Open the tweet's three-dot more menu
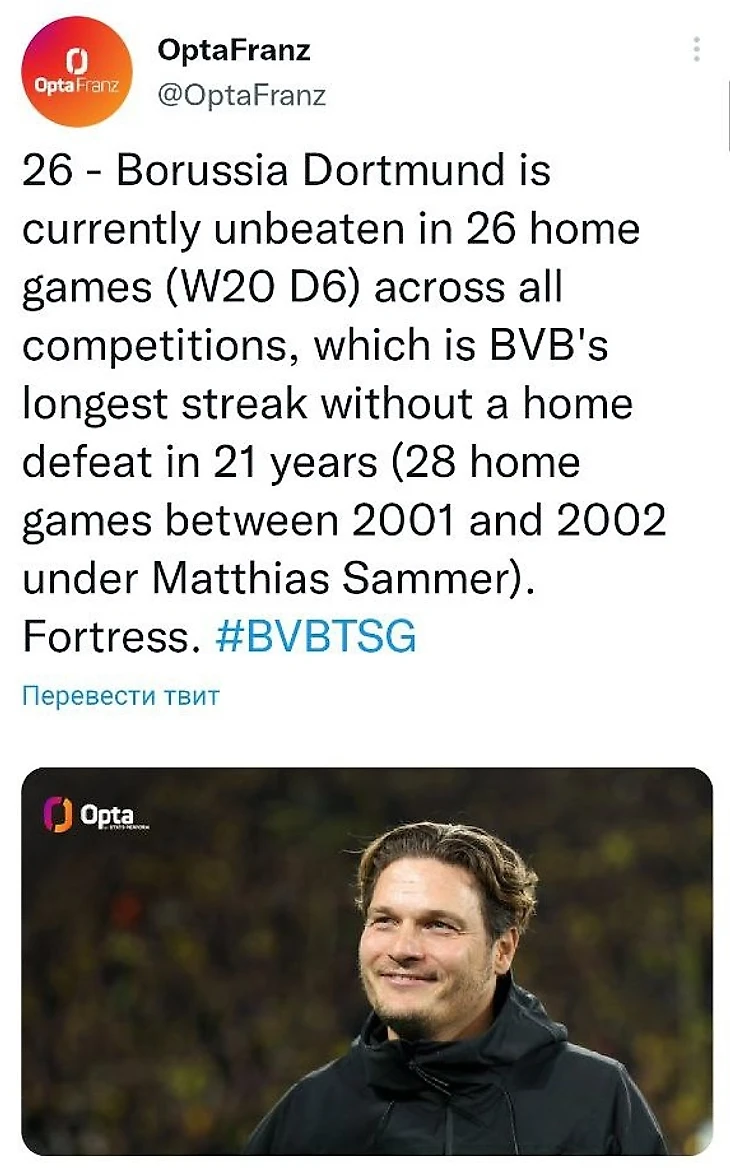This screenshot has height=1176, width=730. point(696,50)
